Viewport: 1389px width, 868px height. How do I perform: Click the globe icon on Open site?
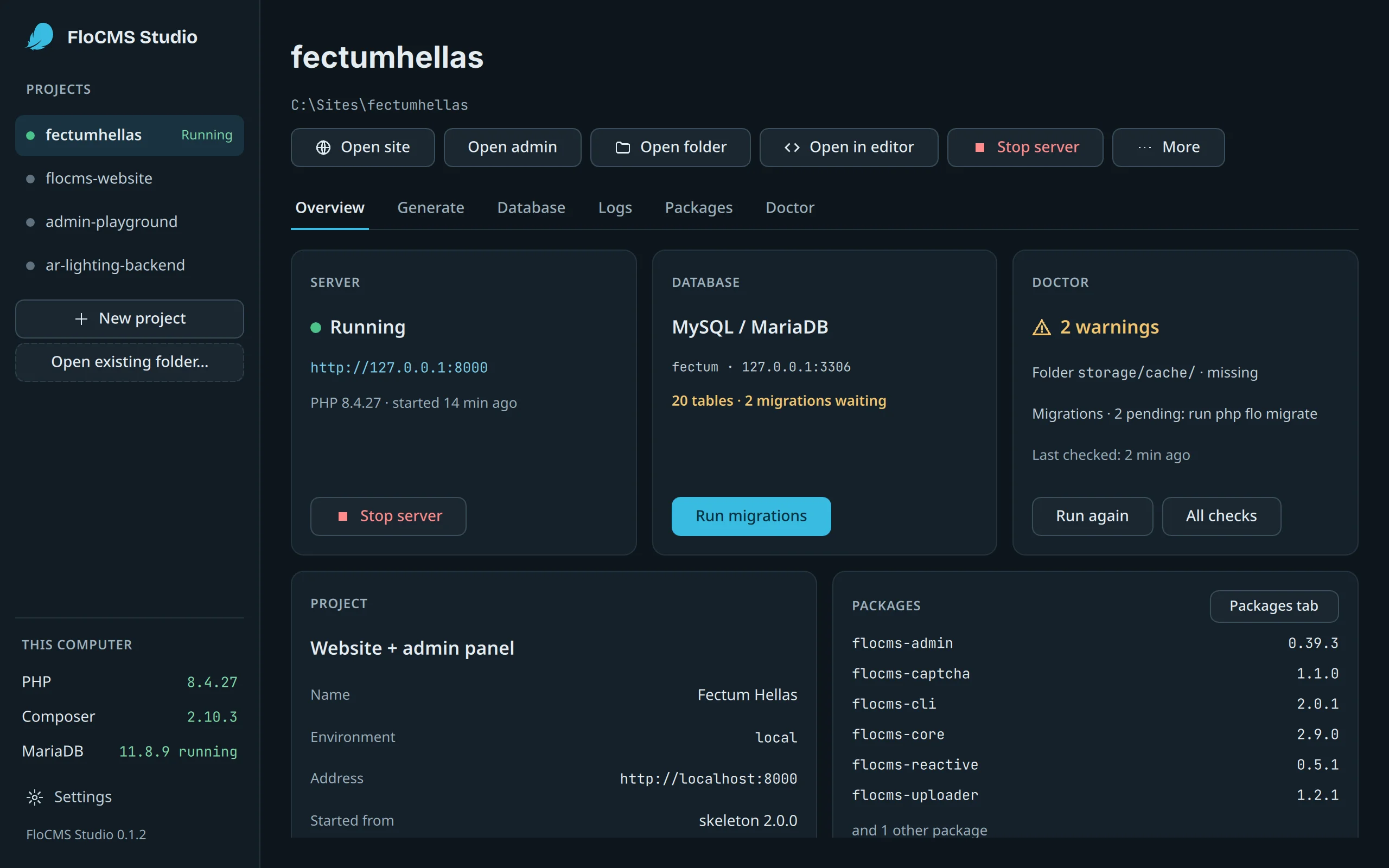tap(323, 148)
